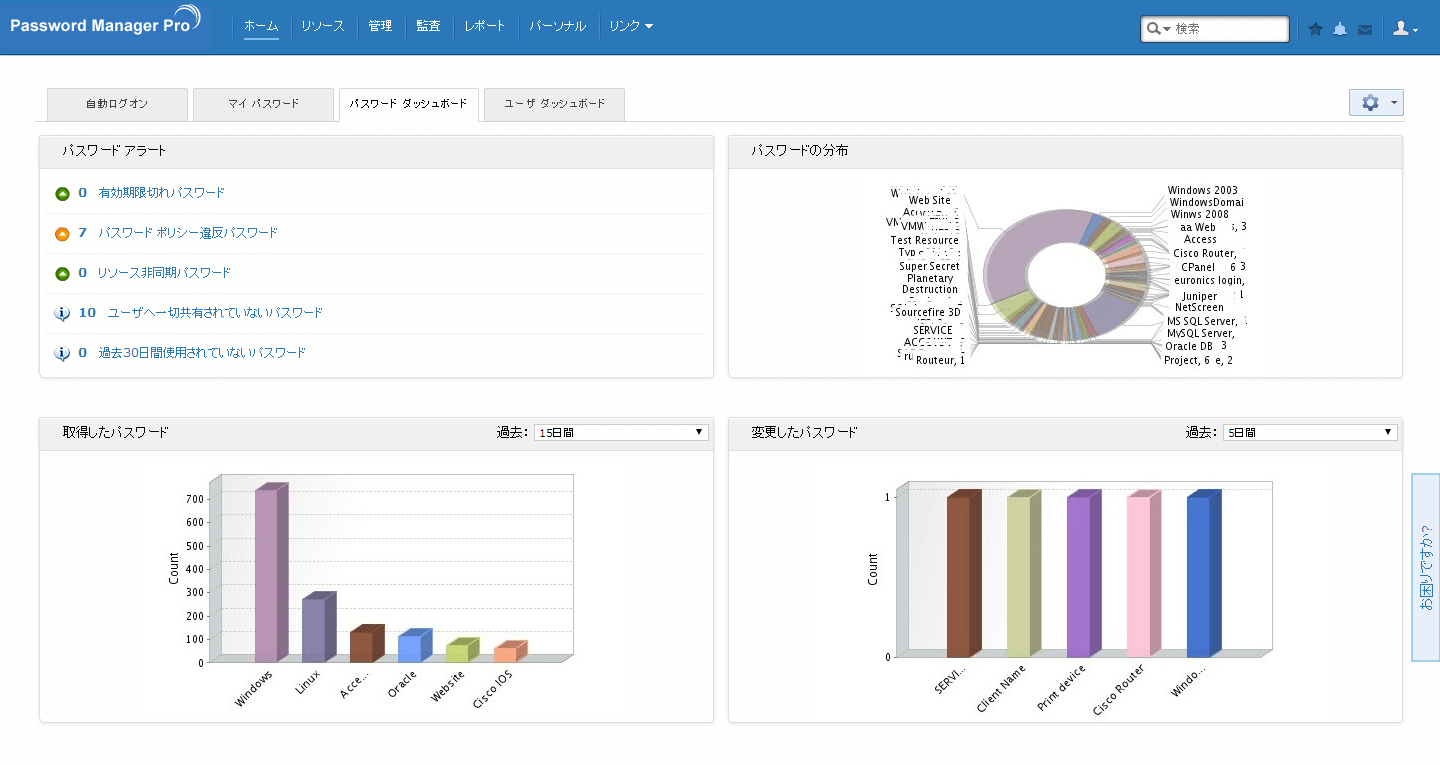Click the purple Print device bar
This screenshot has width=1440, height=765.
point(1084,574)
